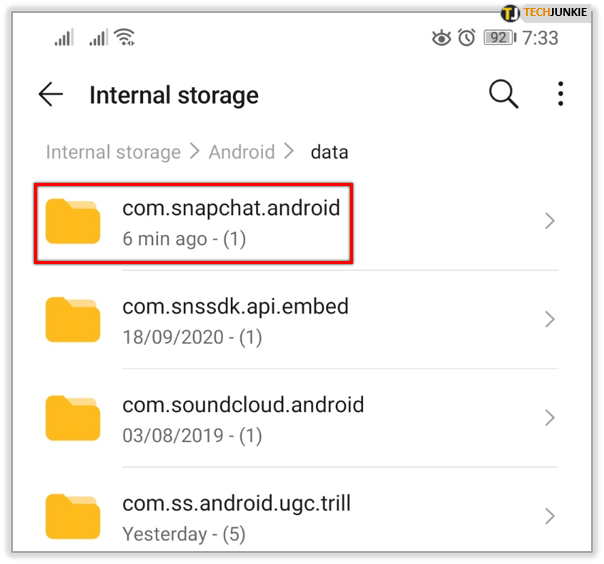The image size is (604, 564).
Task: Expand com.ss.android.ugc.trill using its chevron
Action: point(550,516)
